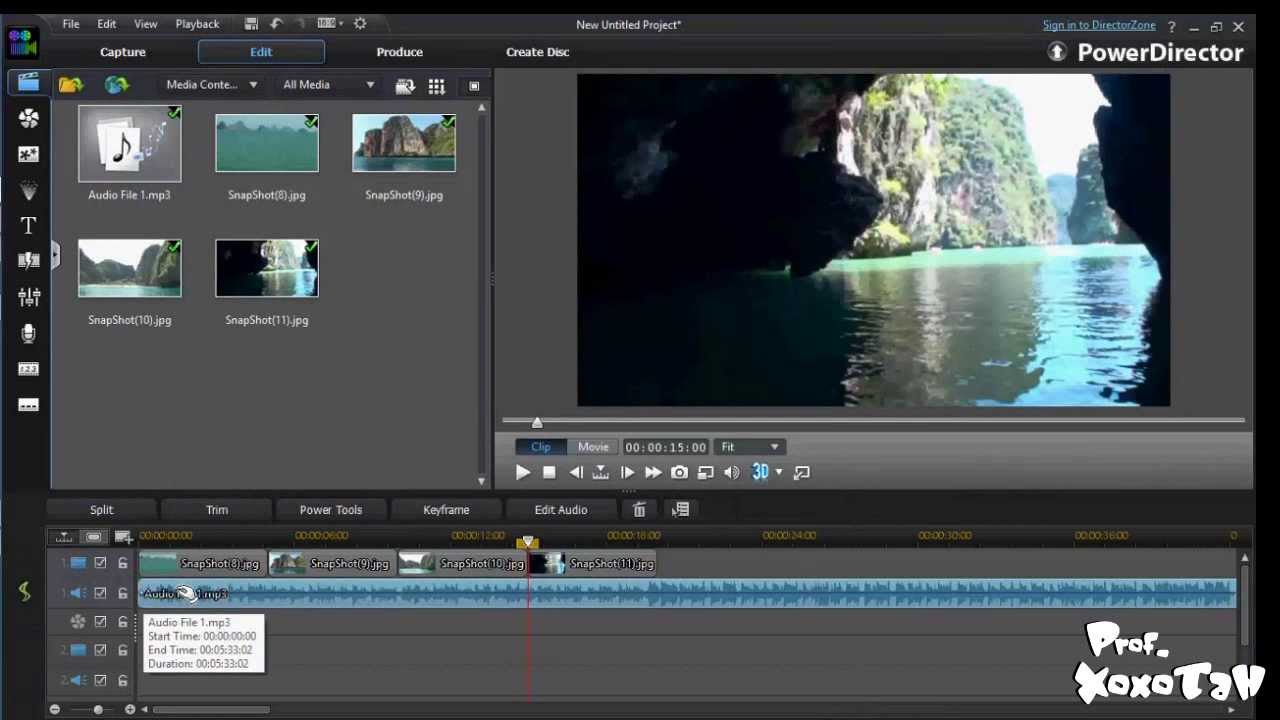The width and height of the screenshot is (1280, 720).
Task: Click the Trim button
Action: [217, 510]
